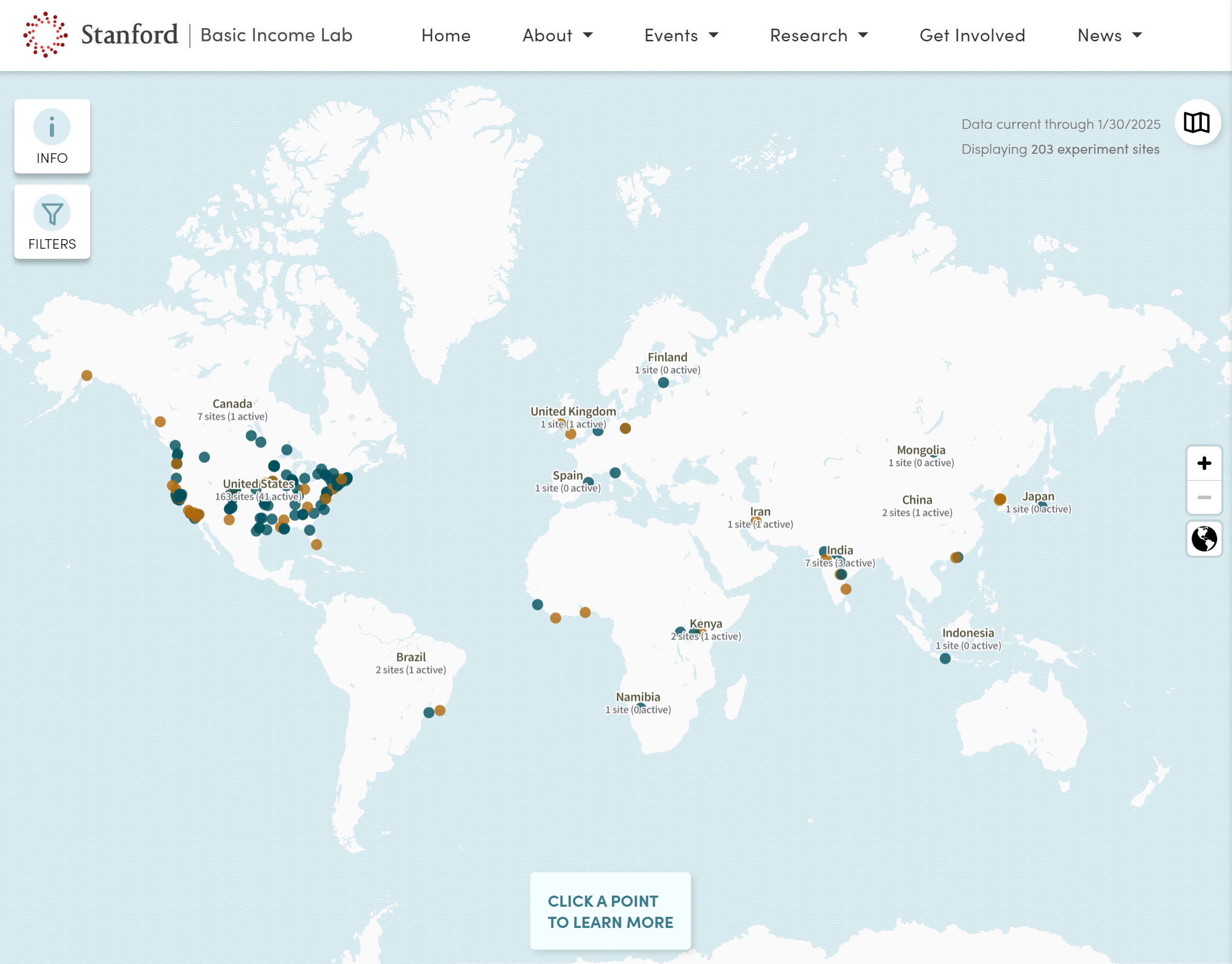This screenshot has width=1232, height=964.
Task: Open the News dropdown
Action: [x=1109, y=35]
